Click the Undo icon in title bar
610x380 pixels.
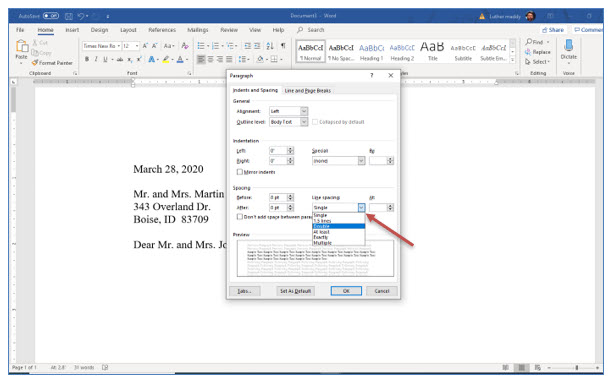(x=81, y=16)
